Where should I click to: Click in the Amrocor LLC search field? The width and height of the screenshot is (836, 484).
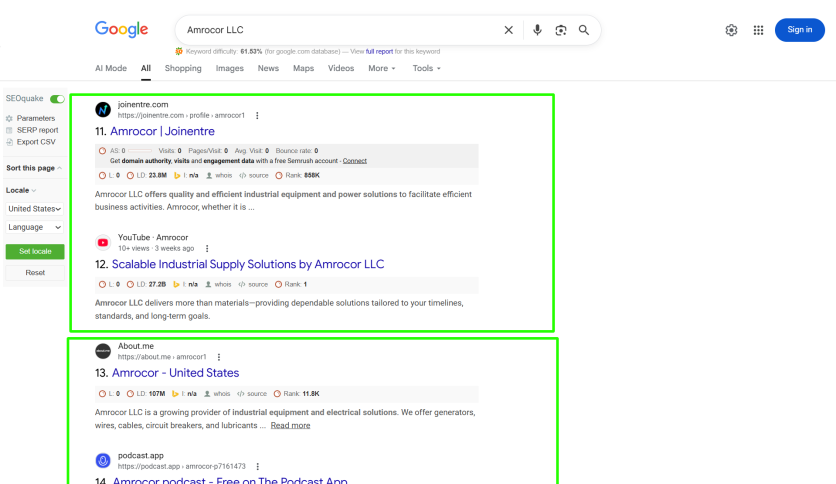pyautogui.click(x=341, y=30)
